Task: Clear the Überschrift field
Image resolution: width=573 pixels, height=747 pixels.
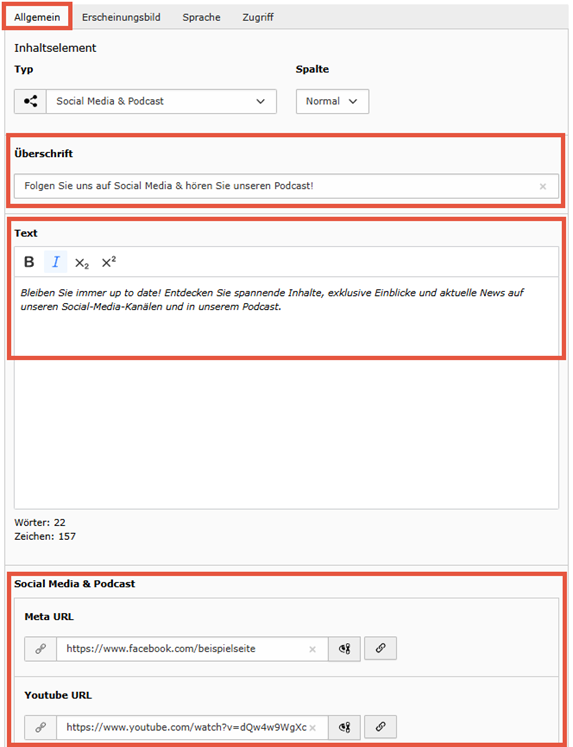Action: (x=543, y=186)
